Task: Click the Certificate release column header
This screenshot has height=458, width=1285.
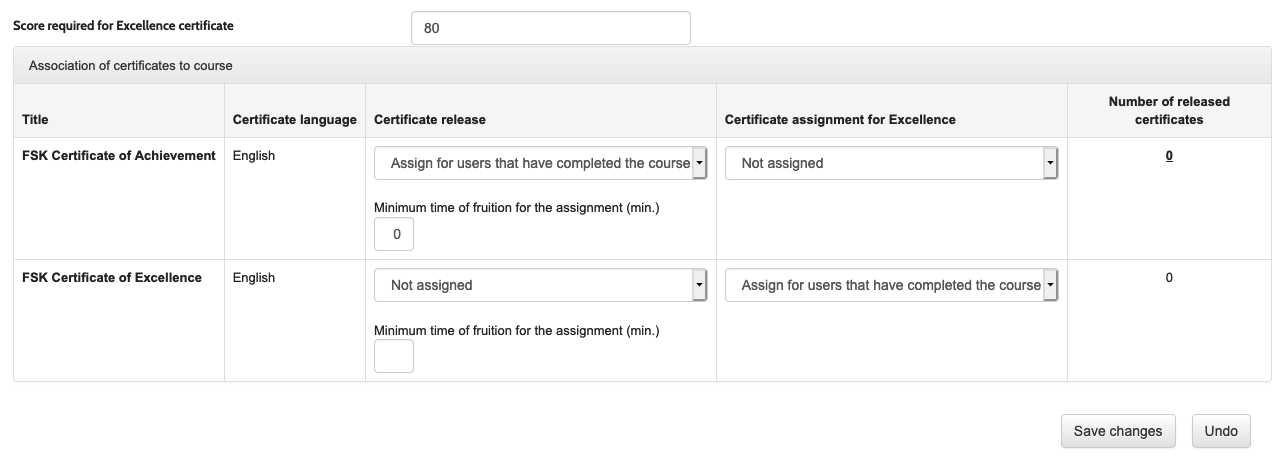Action: pyautogui.click(x=430, y=119)
